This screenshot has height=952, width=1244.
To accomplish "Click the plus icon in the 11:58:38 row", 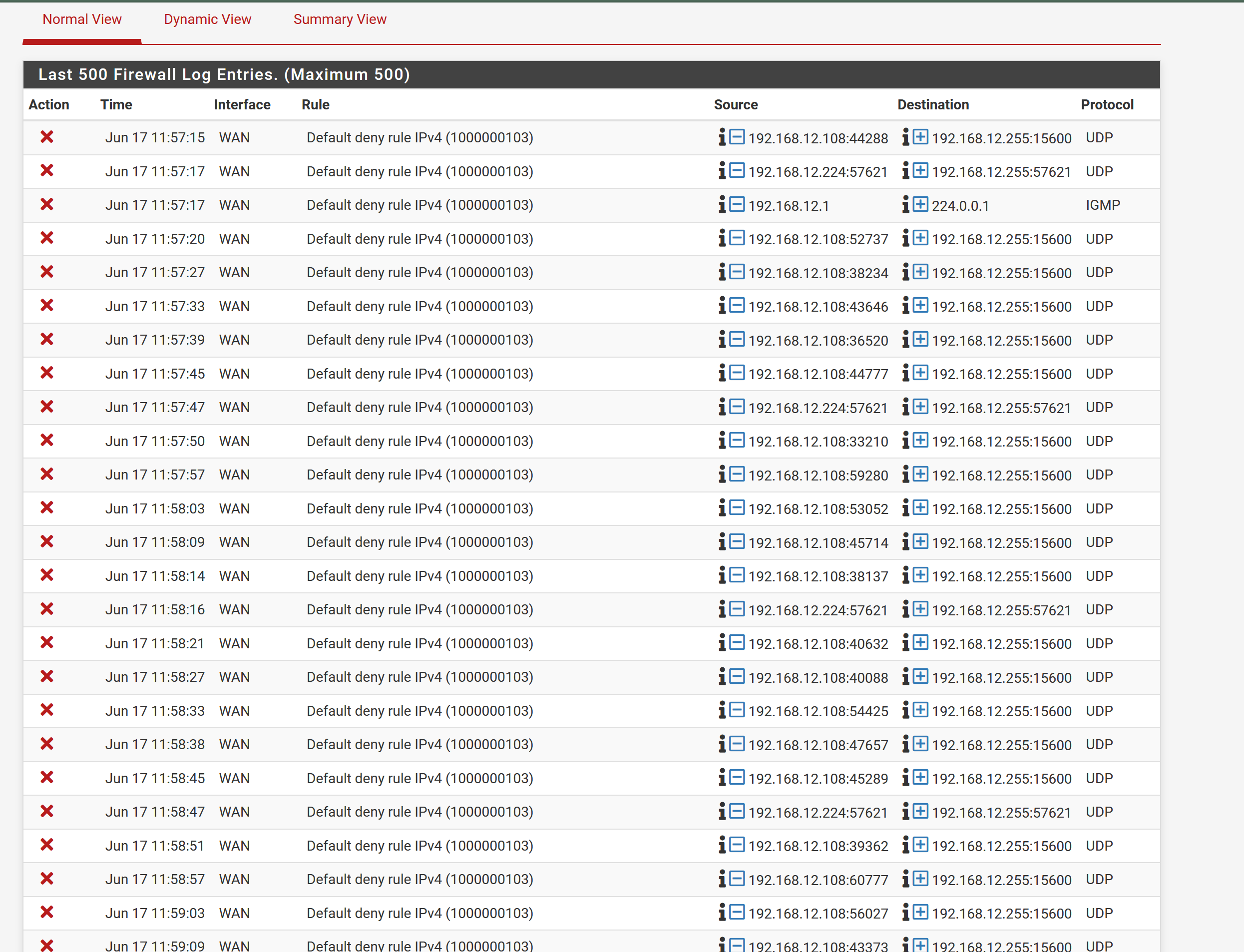I will tap(920, 744).
